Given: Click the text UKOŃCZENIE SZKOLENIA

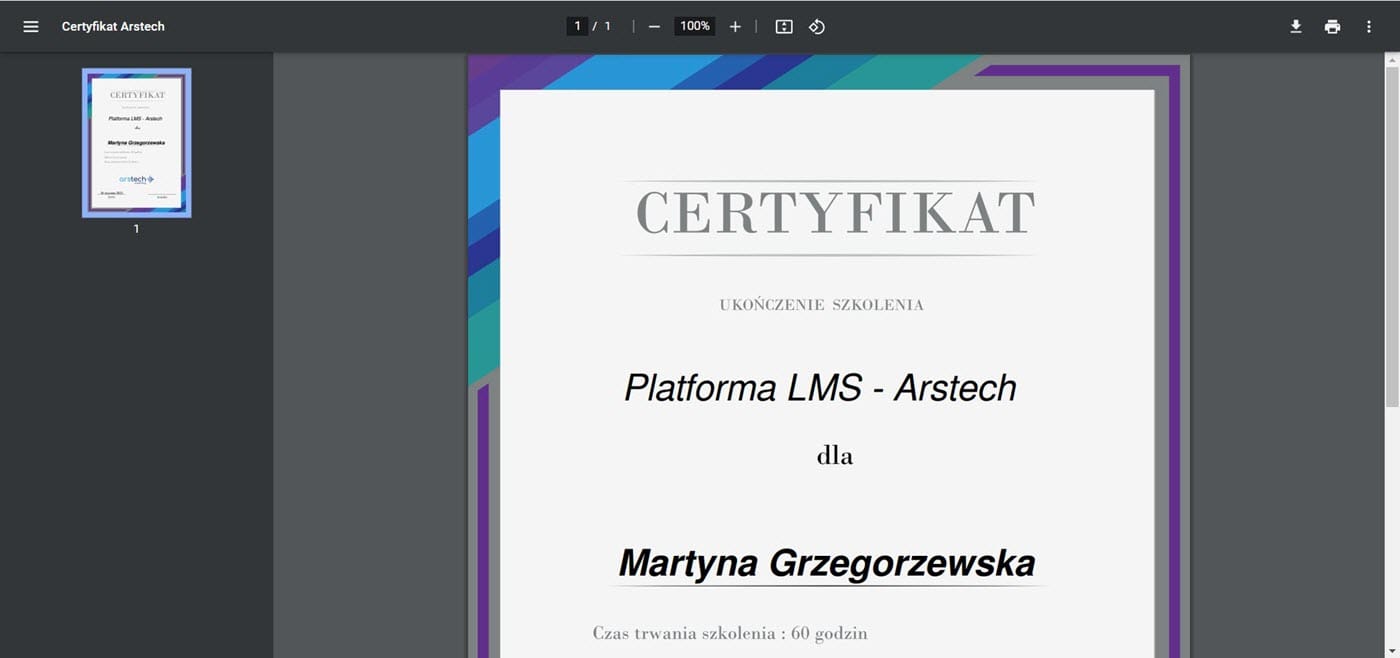Looking at the screenshot, I should (x=822, y=305).
